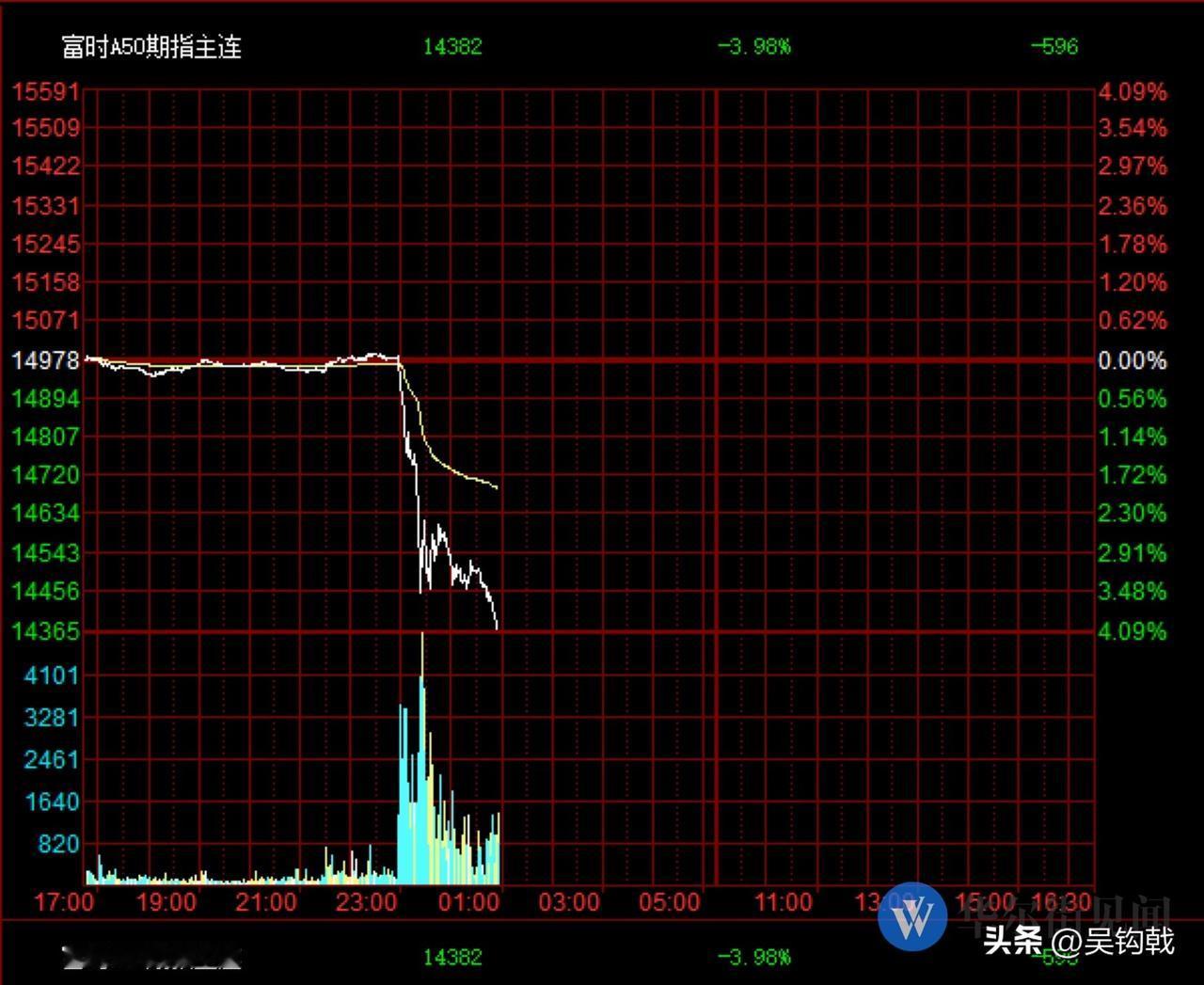Choose the 0.62% percent axis label
This screenshot has width=1204, height=985.
click(x=1133, y=320)
